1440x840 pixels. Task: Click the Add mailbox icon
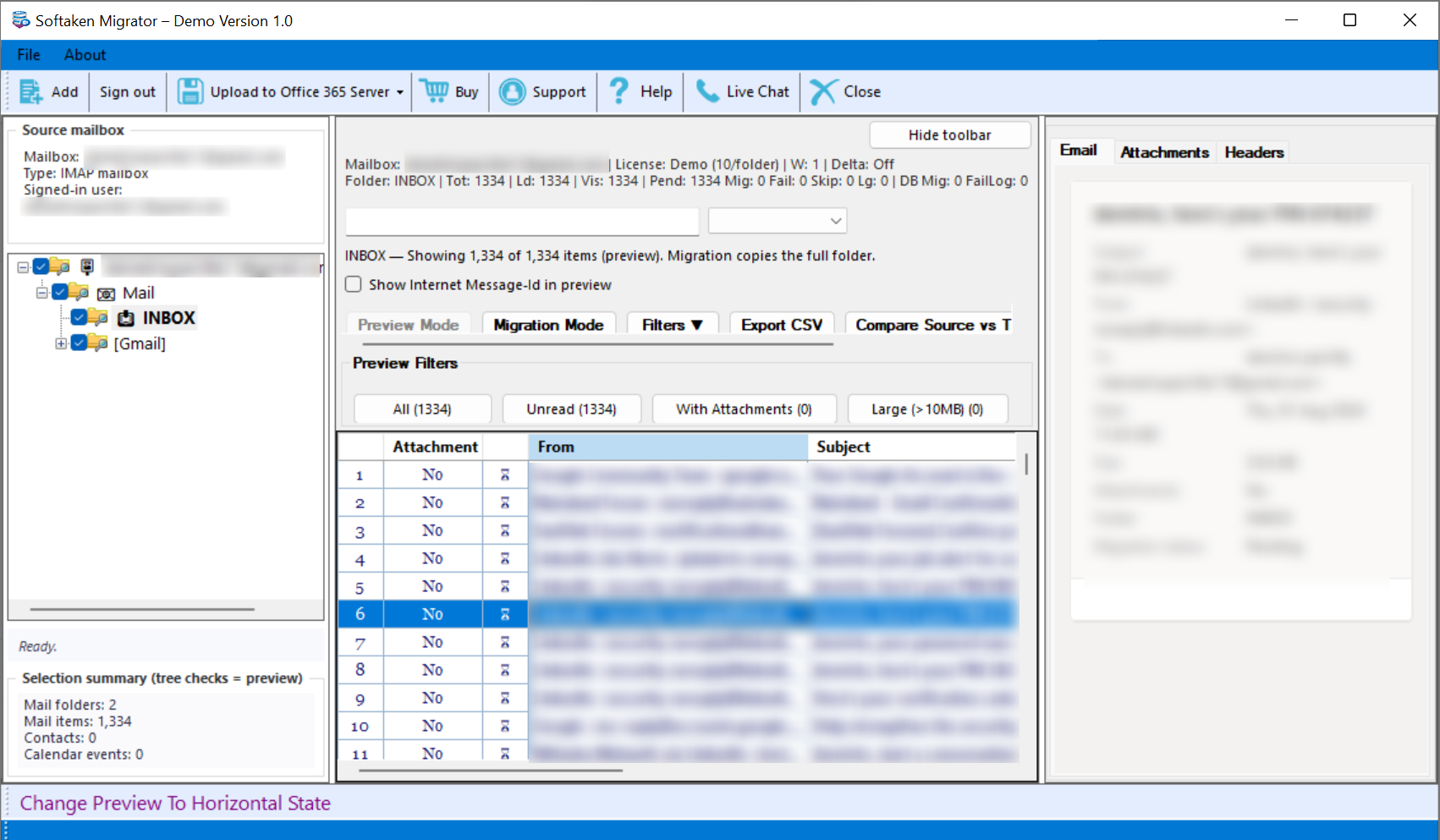(31, 91)
